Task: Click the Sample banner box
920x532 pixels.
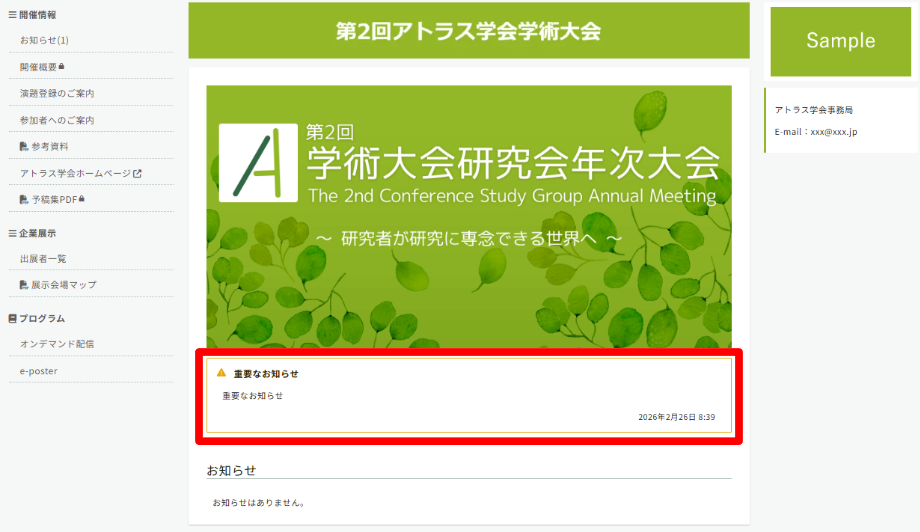Action: (x=840, y=41)
